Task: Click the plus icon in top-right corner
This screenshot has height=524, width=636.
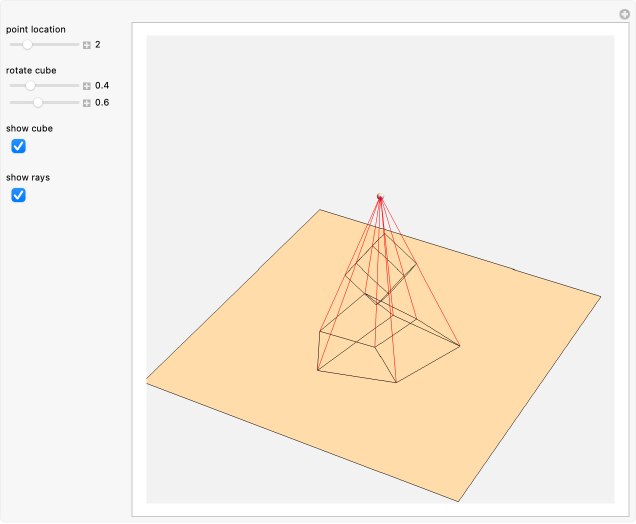Action: 624,14
